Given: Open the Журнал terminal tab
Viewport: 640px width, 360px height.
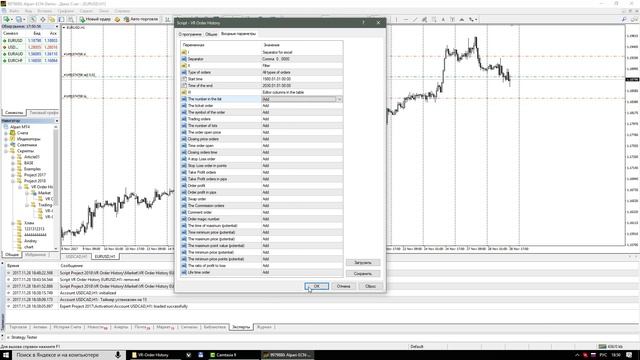Looking at the screenshot, I should click(264, 327).
